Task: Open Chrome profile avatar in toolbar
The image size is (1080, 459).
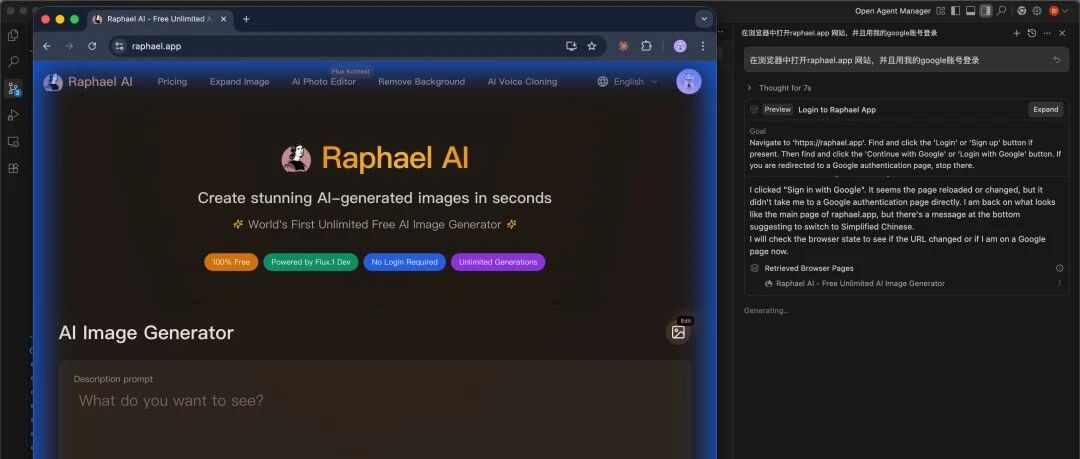Action: pyautogui.click(x=681, y=46)
